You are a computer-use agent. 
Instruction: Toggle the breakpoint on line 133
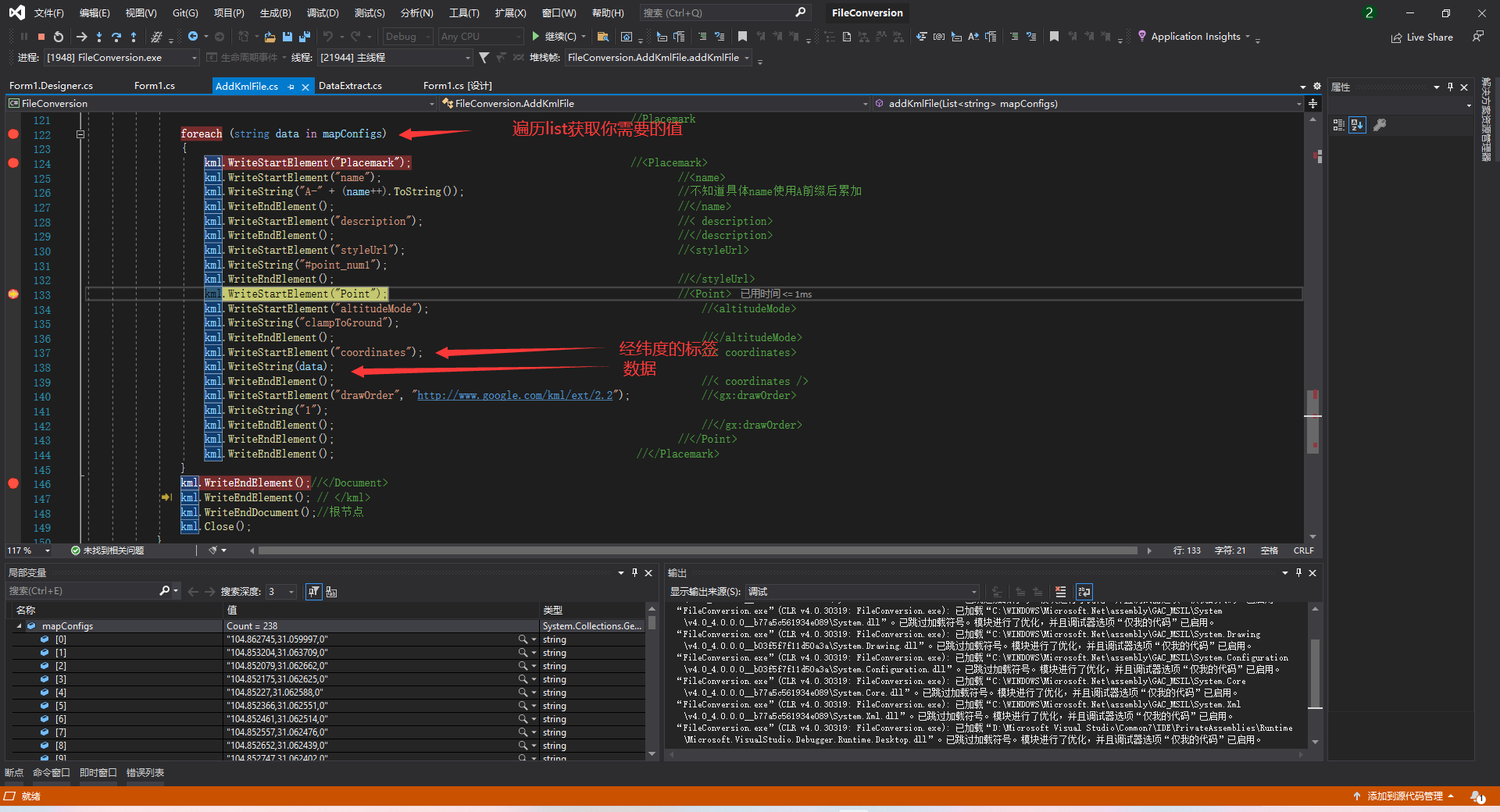click(x=13, y=294)
